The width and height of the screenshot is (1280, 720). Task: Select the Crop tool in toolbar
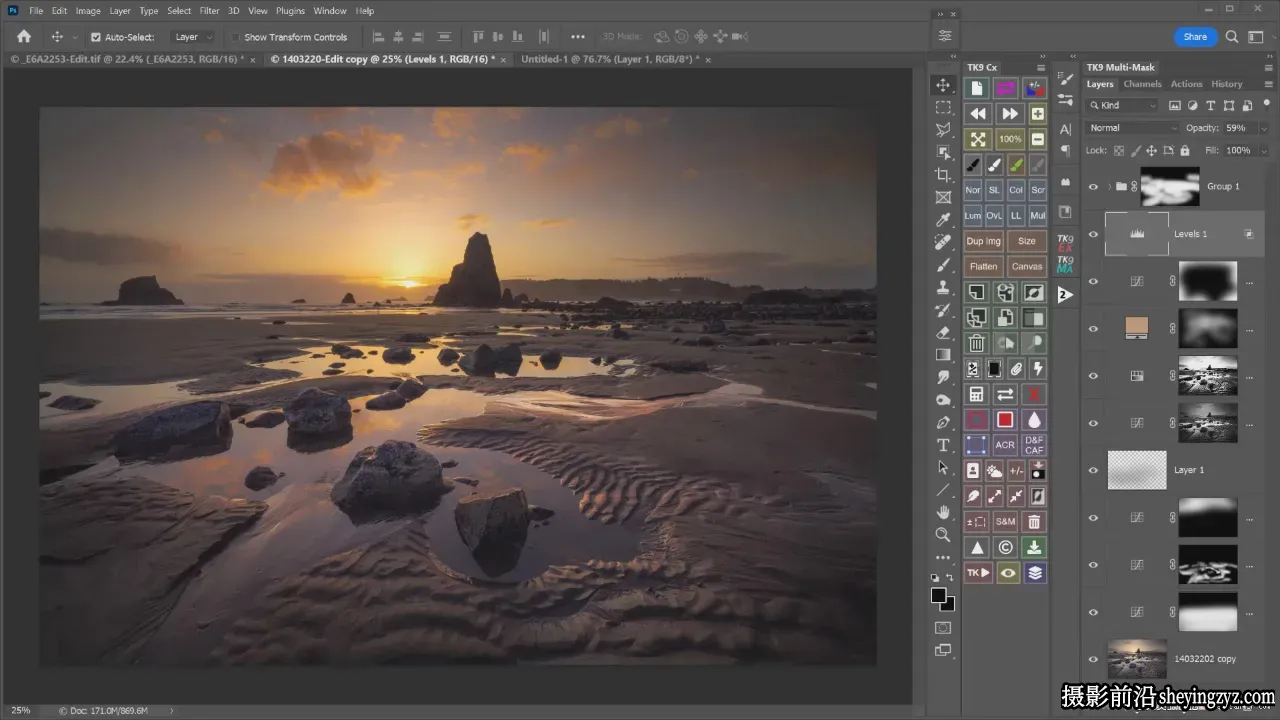[x=943, y=175]
